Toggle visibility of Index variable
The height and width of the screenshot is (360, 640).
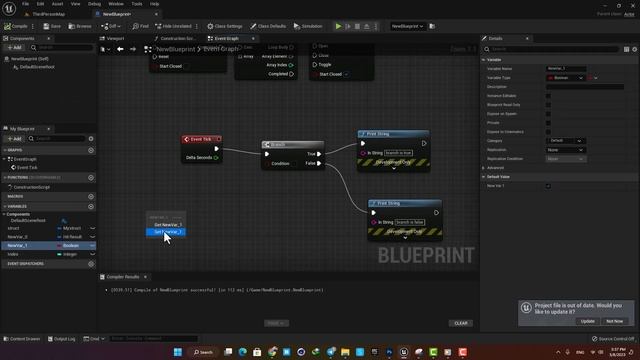tap(93, 254)
